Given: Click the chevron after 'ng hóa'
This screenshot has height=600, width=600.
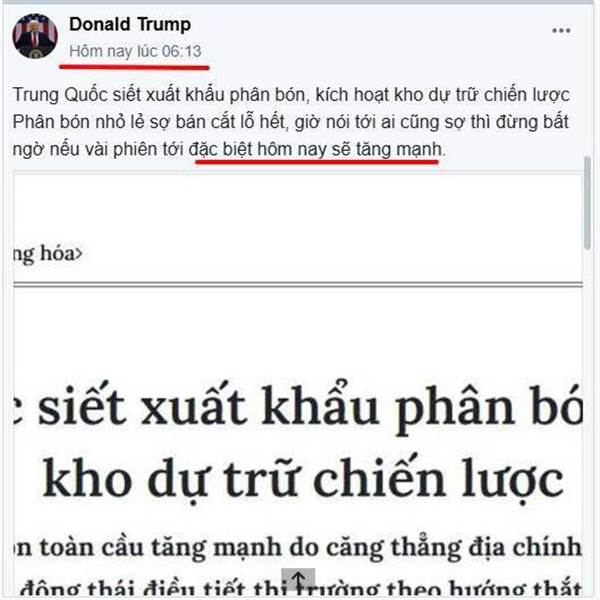Looking at the screenshot, I should (78, 253).
